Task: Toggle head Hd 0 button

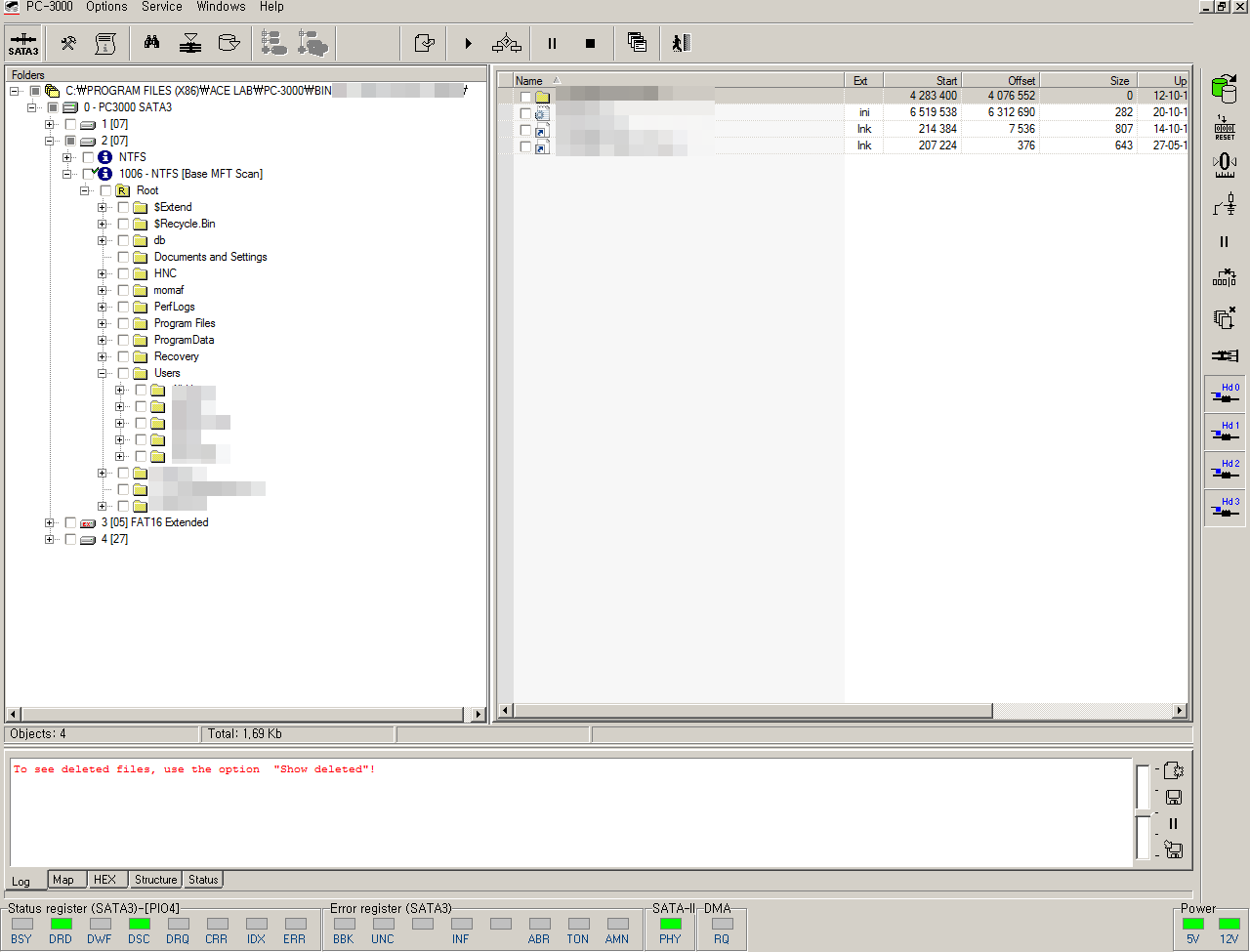Action: [x=1225, y=394]
